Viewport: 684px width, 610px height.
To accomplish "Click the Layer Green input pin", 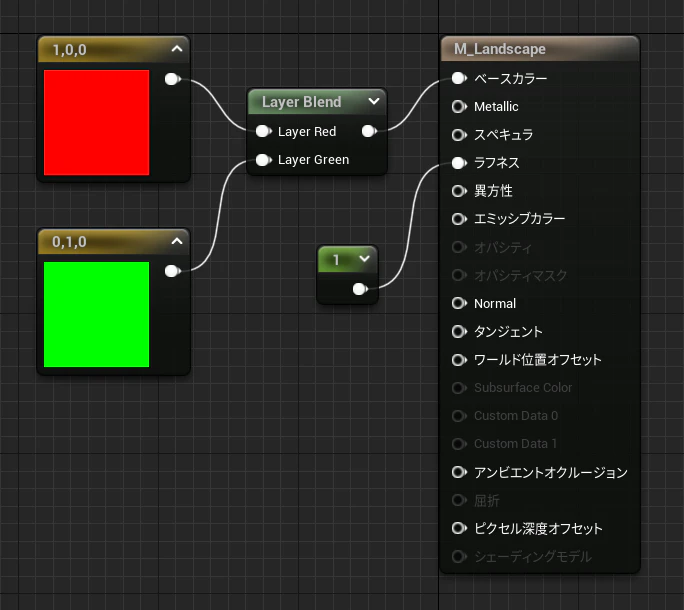I will [x=263, y=160].
